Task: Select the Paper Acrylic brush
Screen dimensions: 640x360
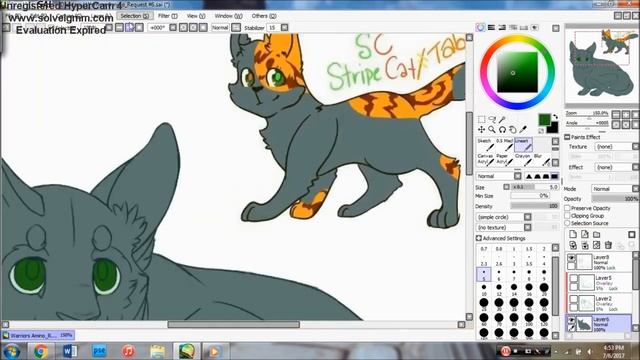Action: pos(504,160)
